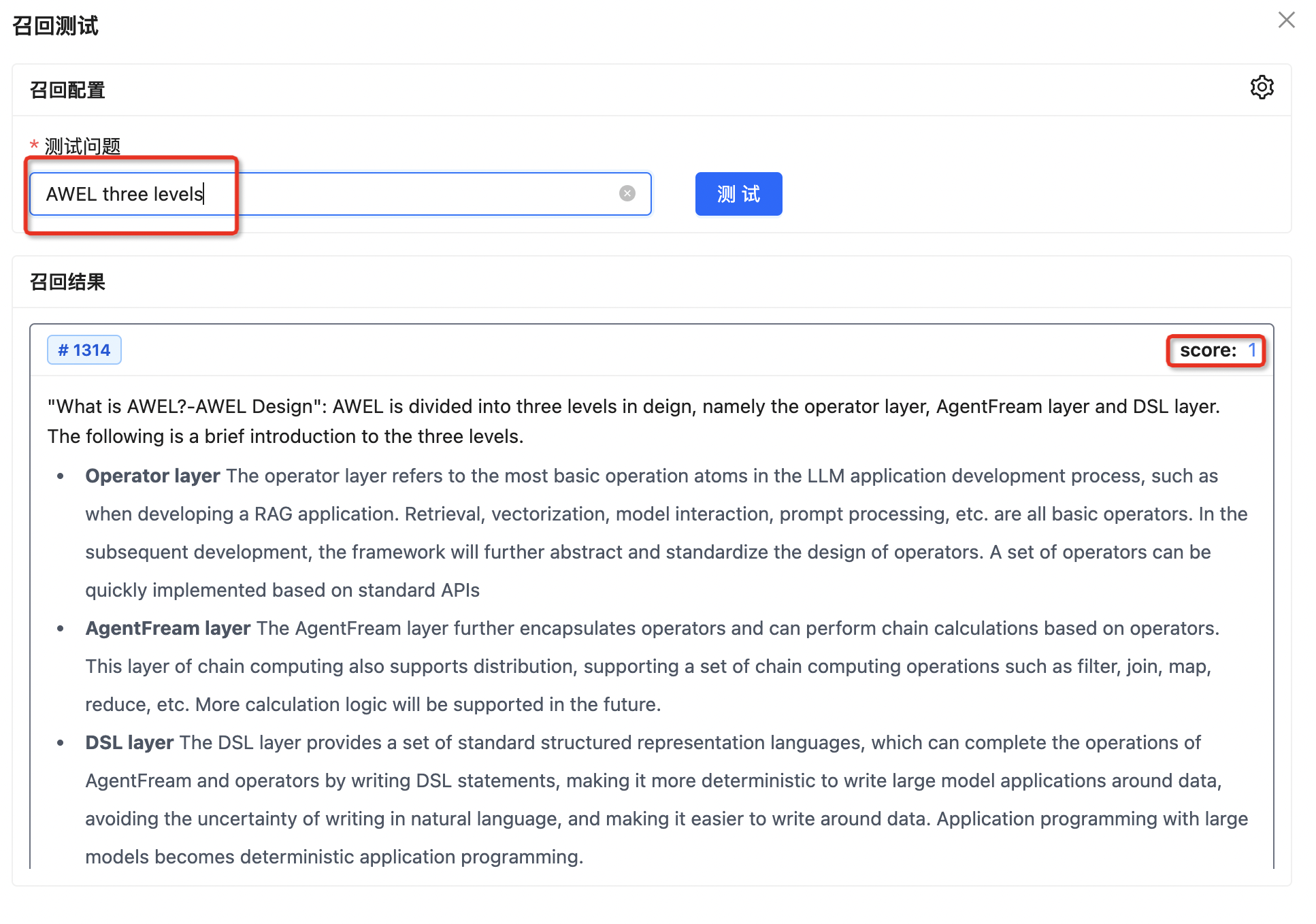
Task: Open recall settings gear icon
Action: [1262, 88]
